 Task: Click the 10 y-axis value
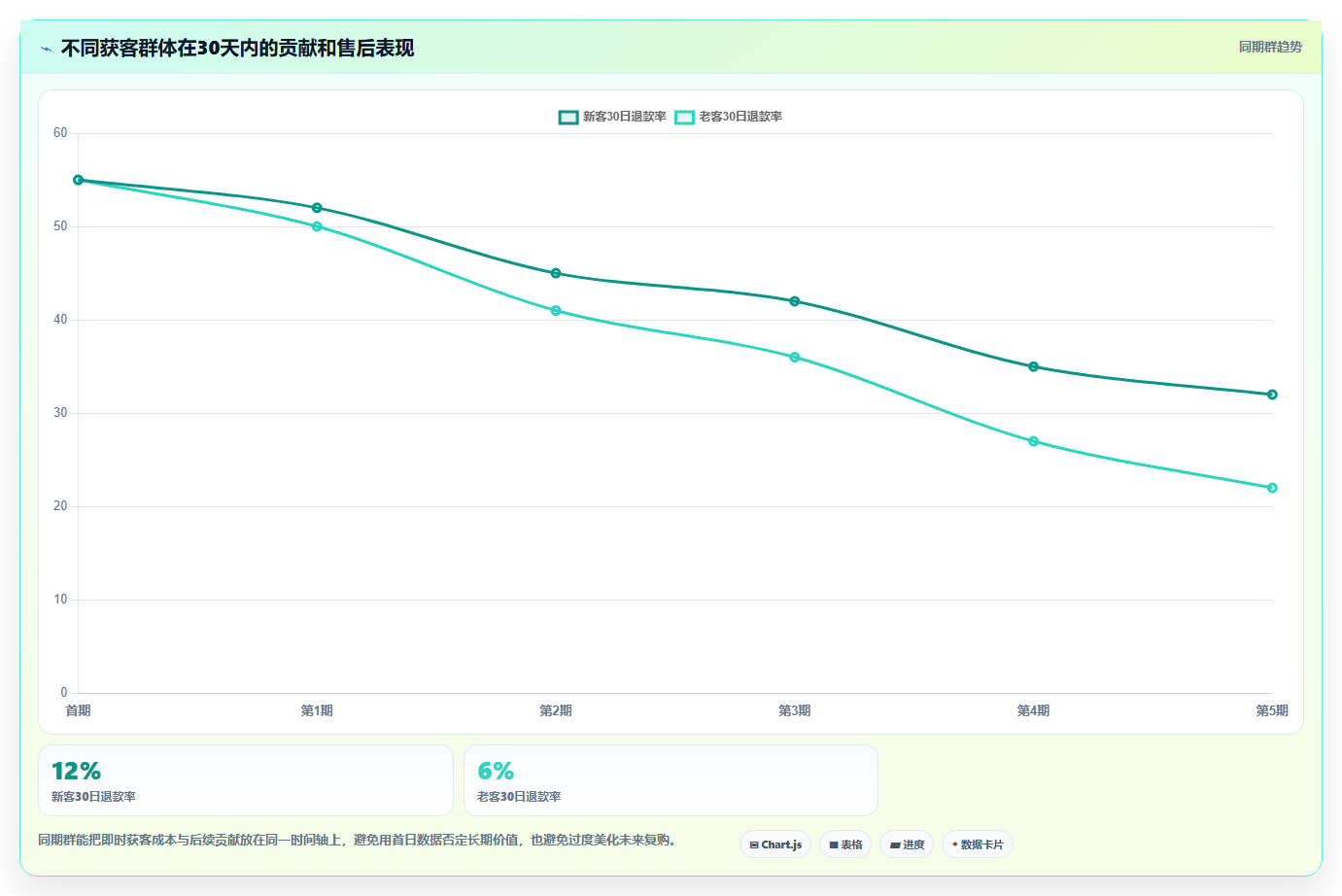[x=60, y=600]
